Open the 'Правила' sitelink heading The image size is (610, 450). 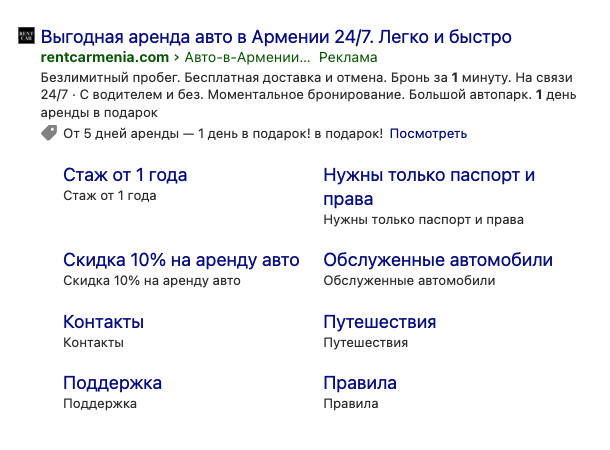click(x=360, y=383)
